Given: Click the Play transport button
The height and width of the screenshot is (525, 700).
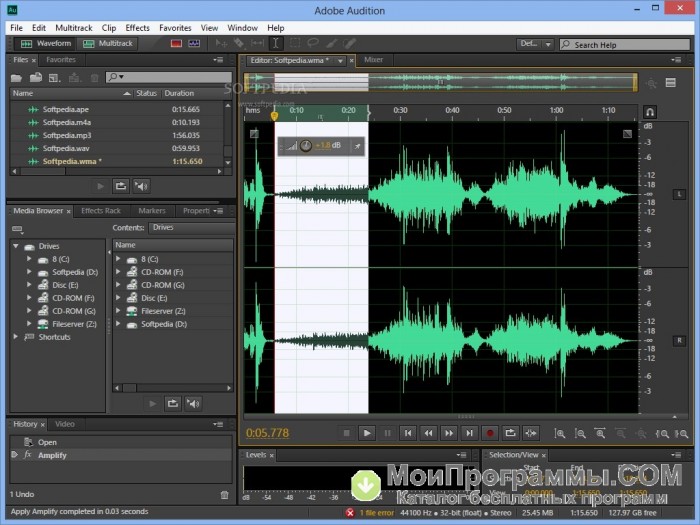Looking at the screenshot, I should coord(367,433).
